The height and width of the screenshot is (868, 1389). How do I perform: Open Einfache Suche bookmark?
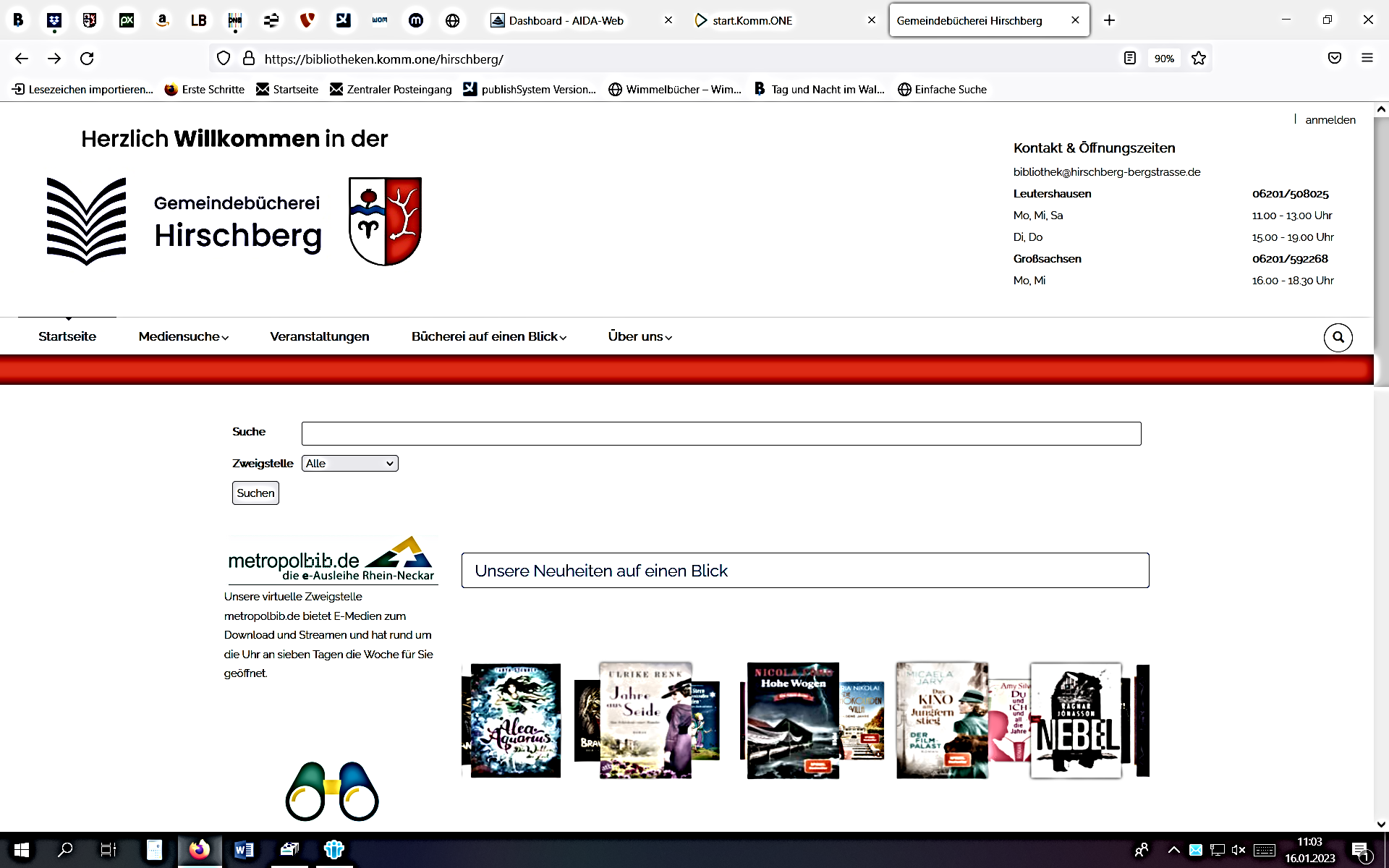[x=943, y=90]
